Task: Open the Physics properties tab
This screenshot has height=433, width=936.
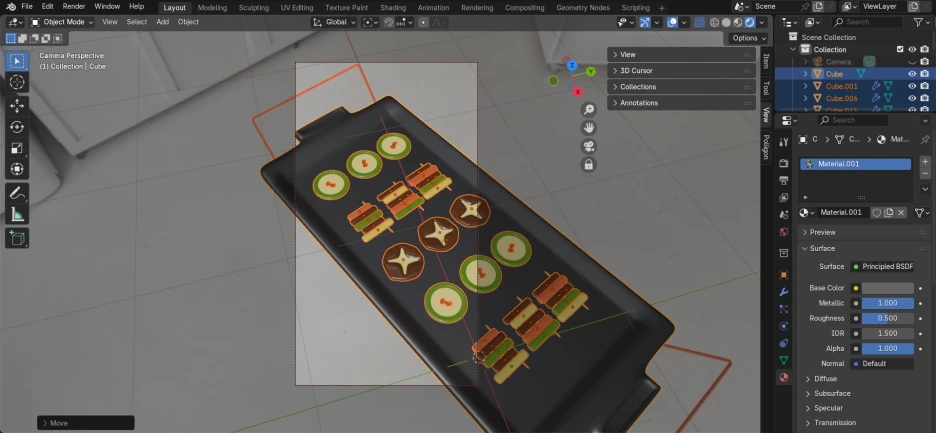Action: (x=784, y=326)
